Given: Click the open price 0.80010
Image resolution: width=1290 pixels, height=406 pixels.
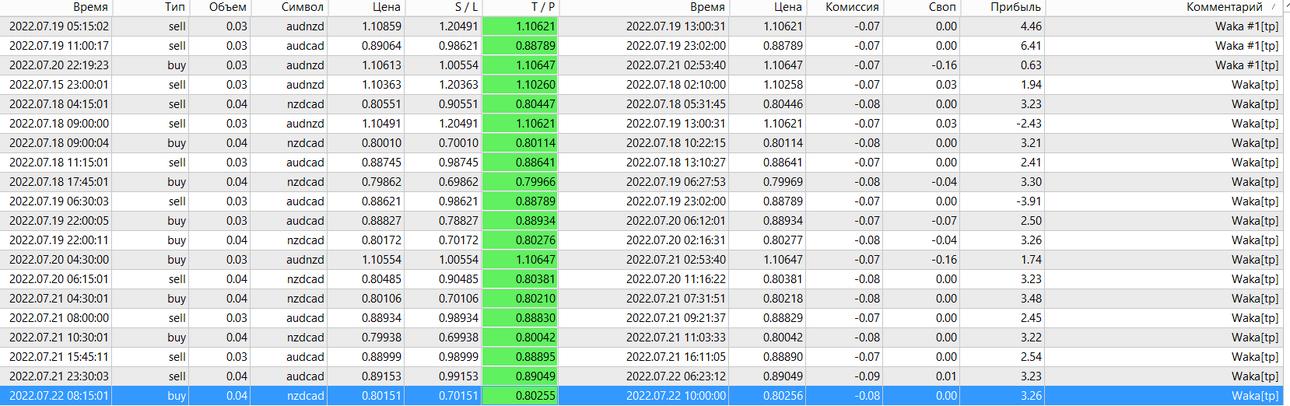Looking at the screenshot, I should pyautogui.click(x=380, y=143).
